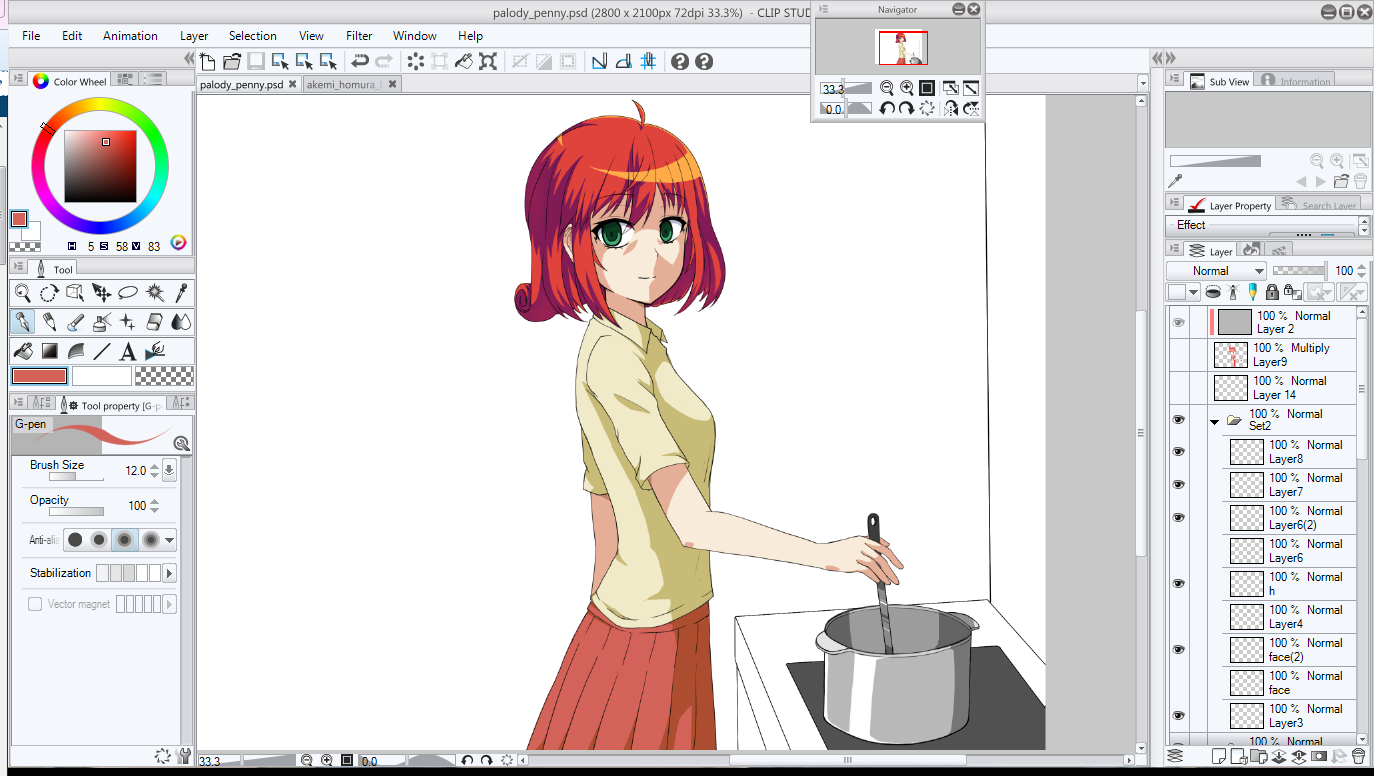Open layer palette color dropdown
This screenshot has height=776, width=1374.
tap(1183, 292)
